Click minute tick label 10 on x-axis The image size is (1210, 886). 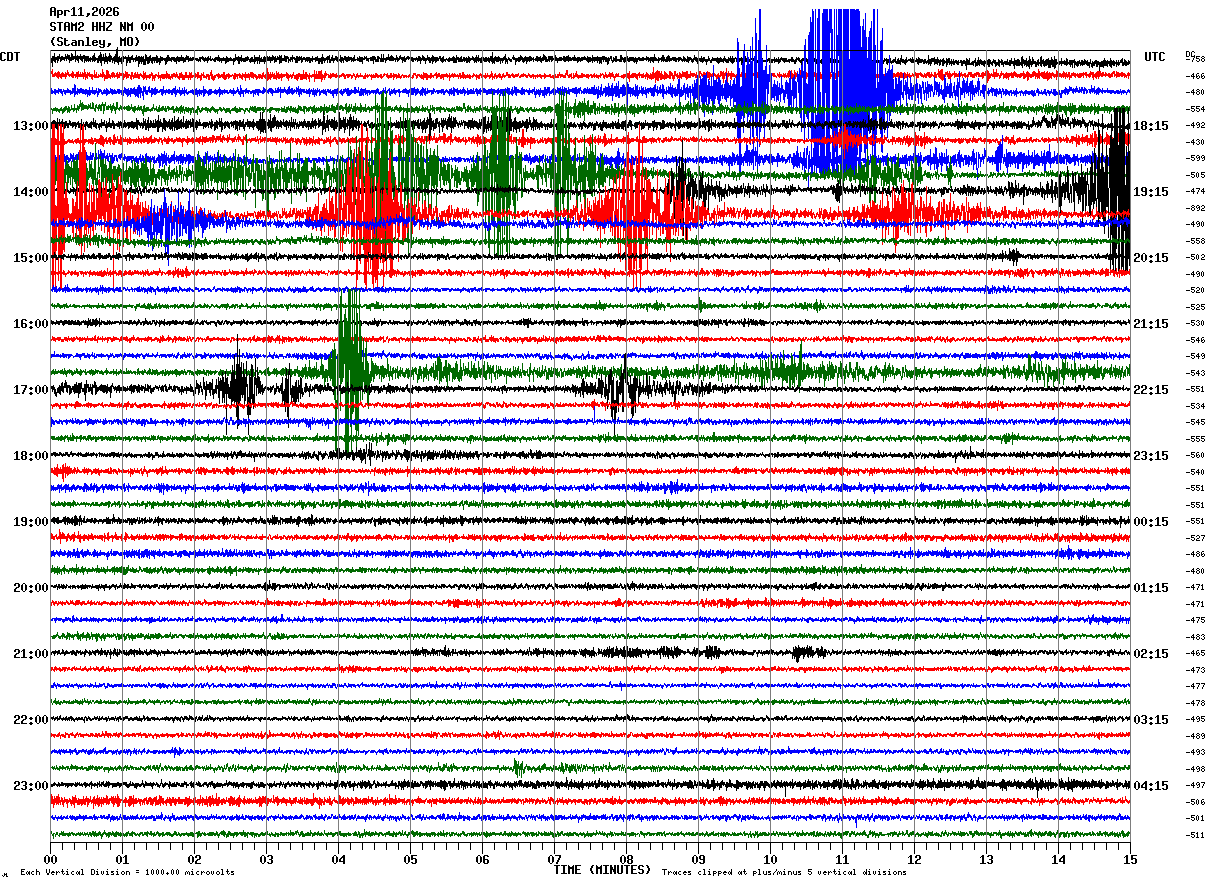pyautogui.click(x=771, y=859)
